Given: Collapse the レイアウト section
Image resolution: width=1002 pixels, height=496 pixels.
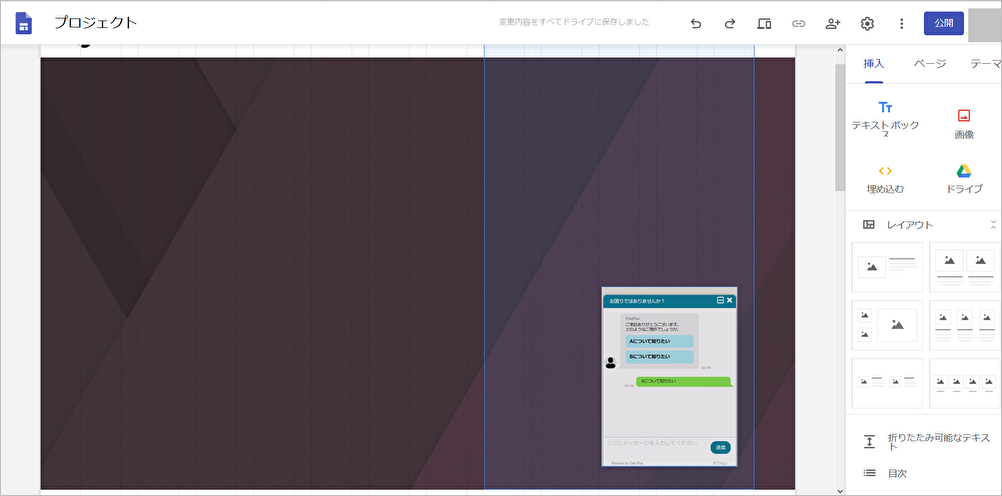Looking at the screenshot, I should click(x=993, y=224).
